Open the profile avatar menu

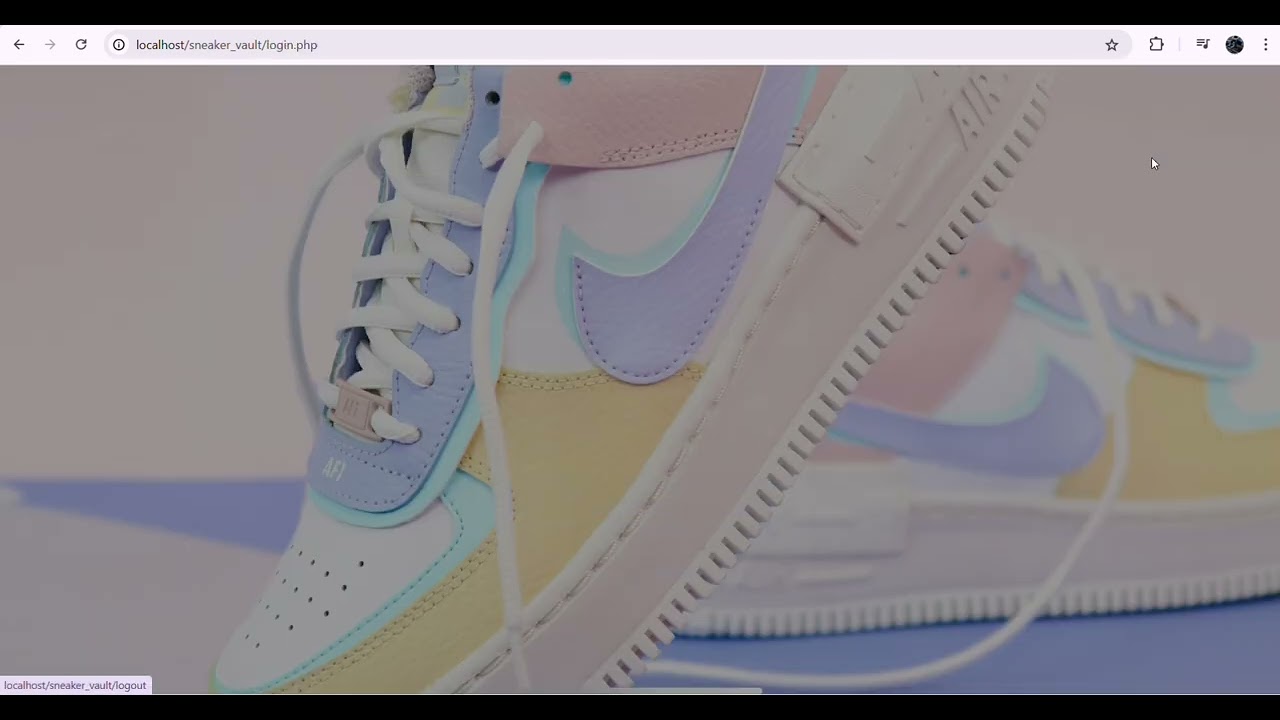tap(1235, 45)
